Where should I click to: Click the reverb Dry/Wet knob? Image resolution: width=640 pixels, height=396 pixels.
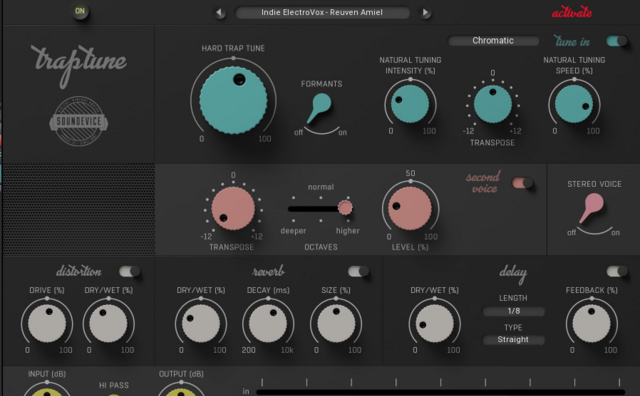point(201,323)
